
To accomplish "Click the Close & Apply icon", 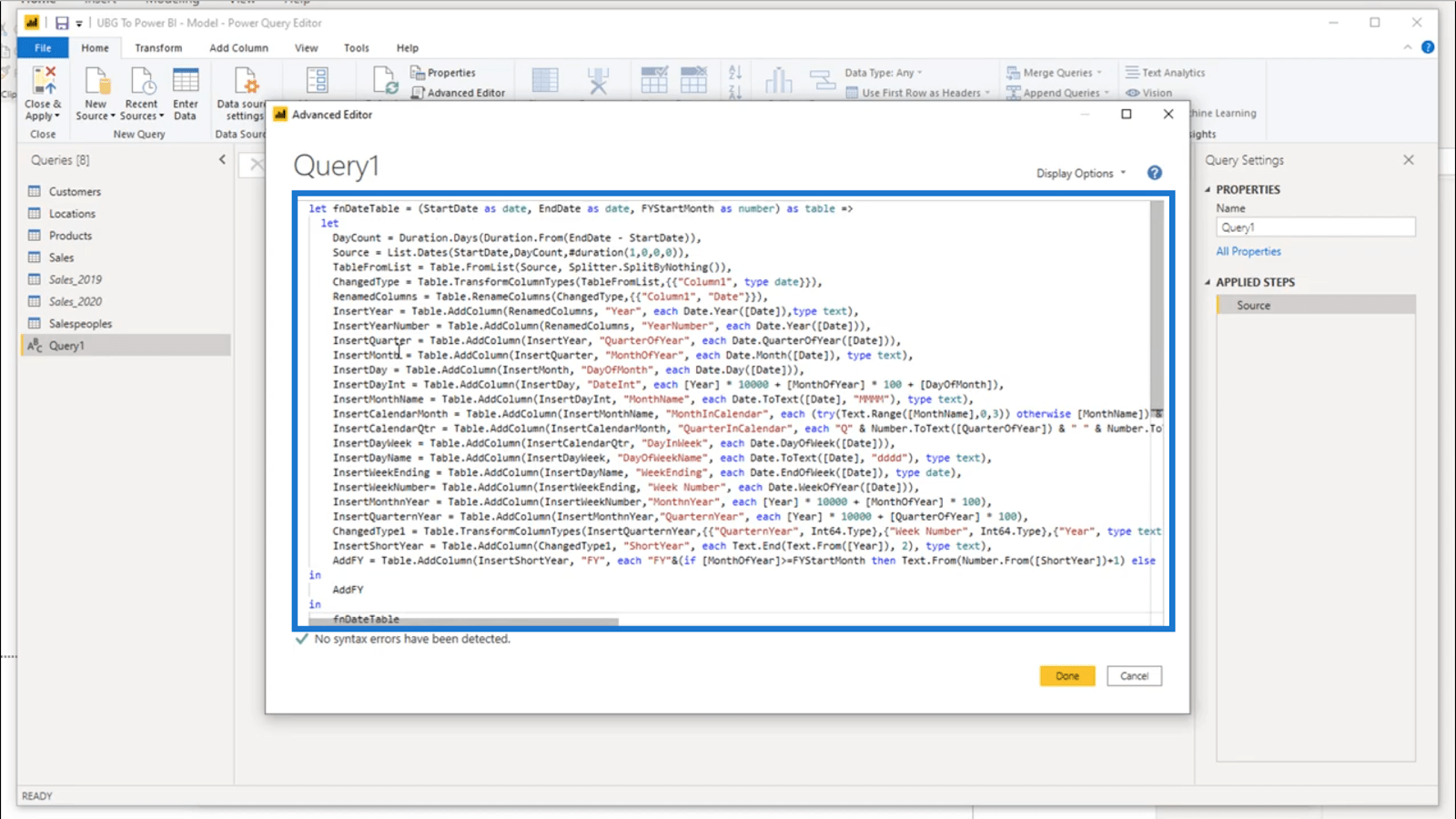I will (44, 80).
